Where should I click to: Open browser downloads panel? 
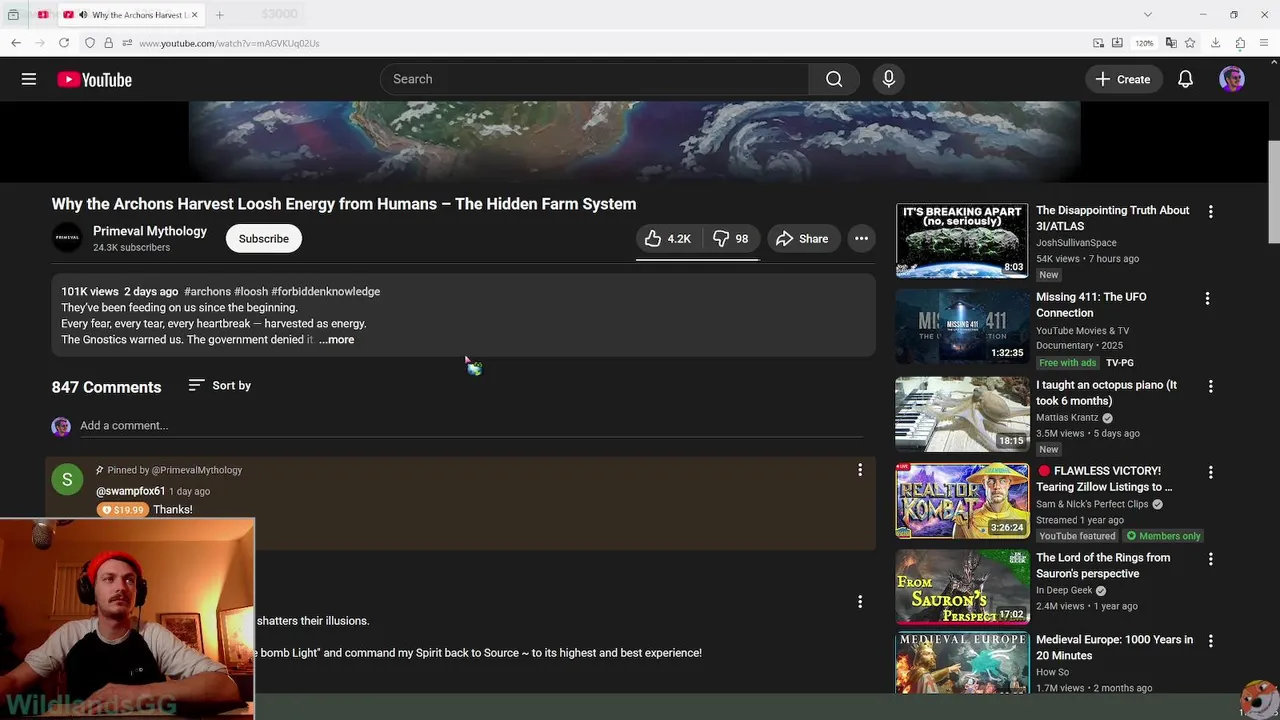(x=1215, y=43)
